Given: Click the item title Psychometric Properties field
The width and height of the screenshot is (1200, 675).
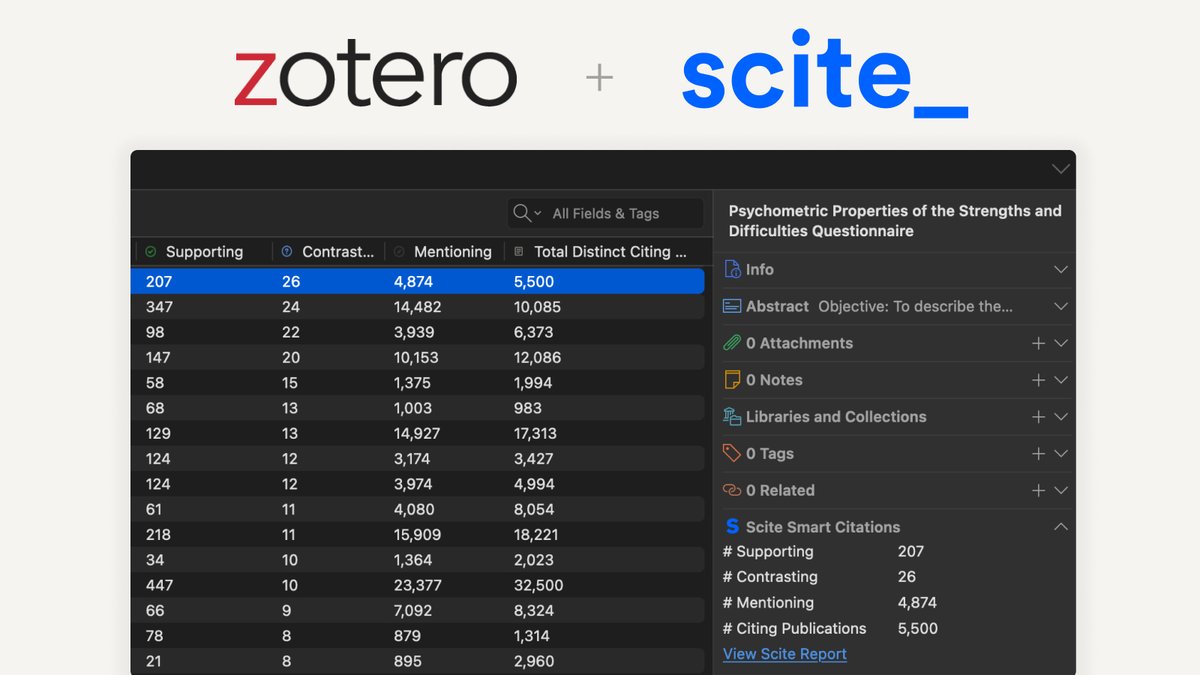Looking at the screenshot, I should pos(895,221).
